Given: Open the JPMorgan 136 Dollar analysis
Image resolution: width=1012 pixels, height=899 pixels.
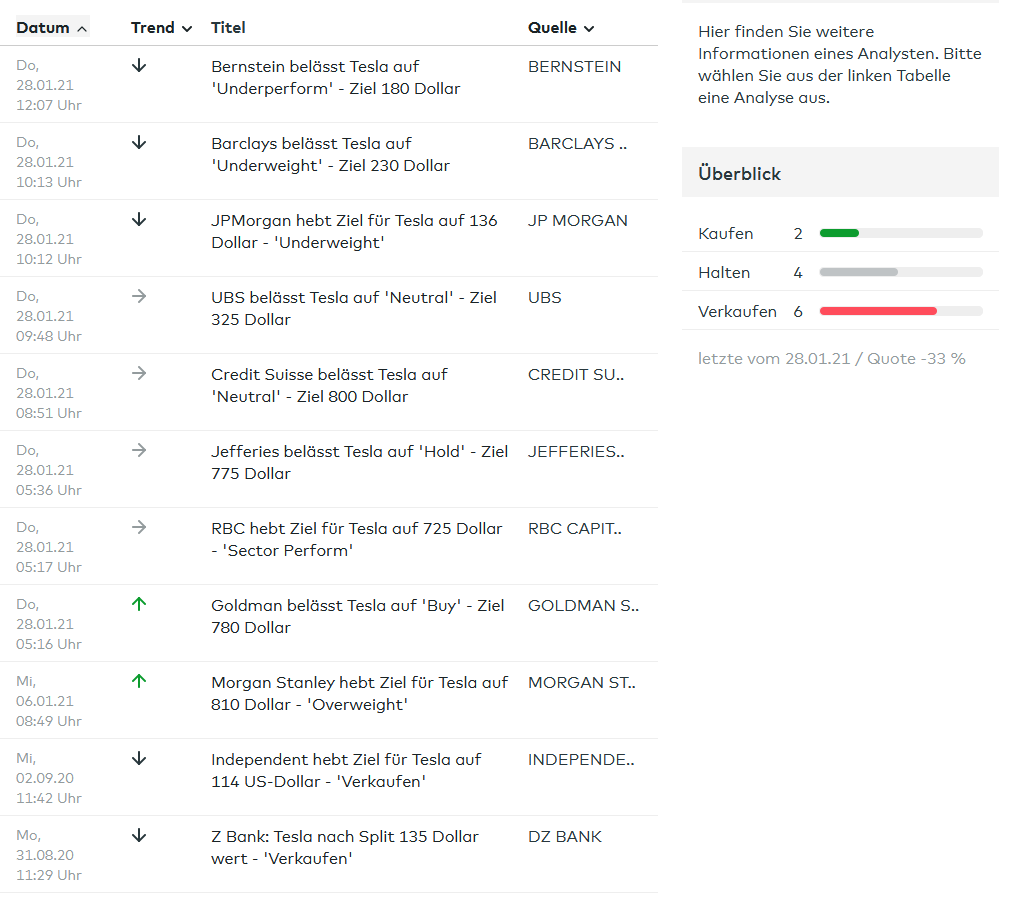Looking at the screenshot, I should coord(354,231).
